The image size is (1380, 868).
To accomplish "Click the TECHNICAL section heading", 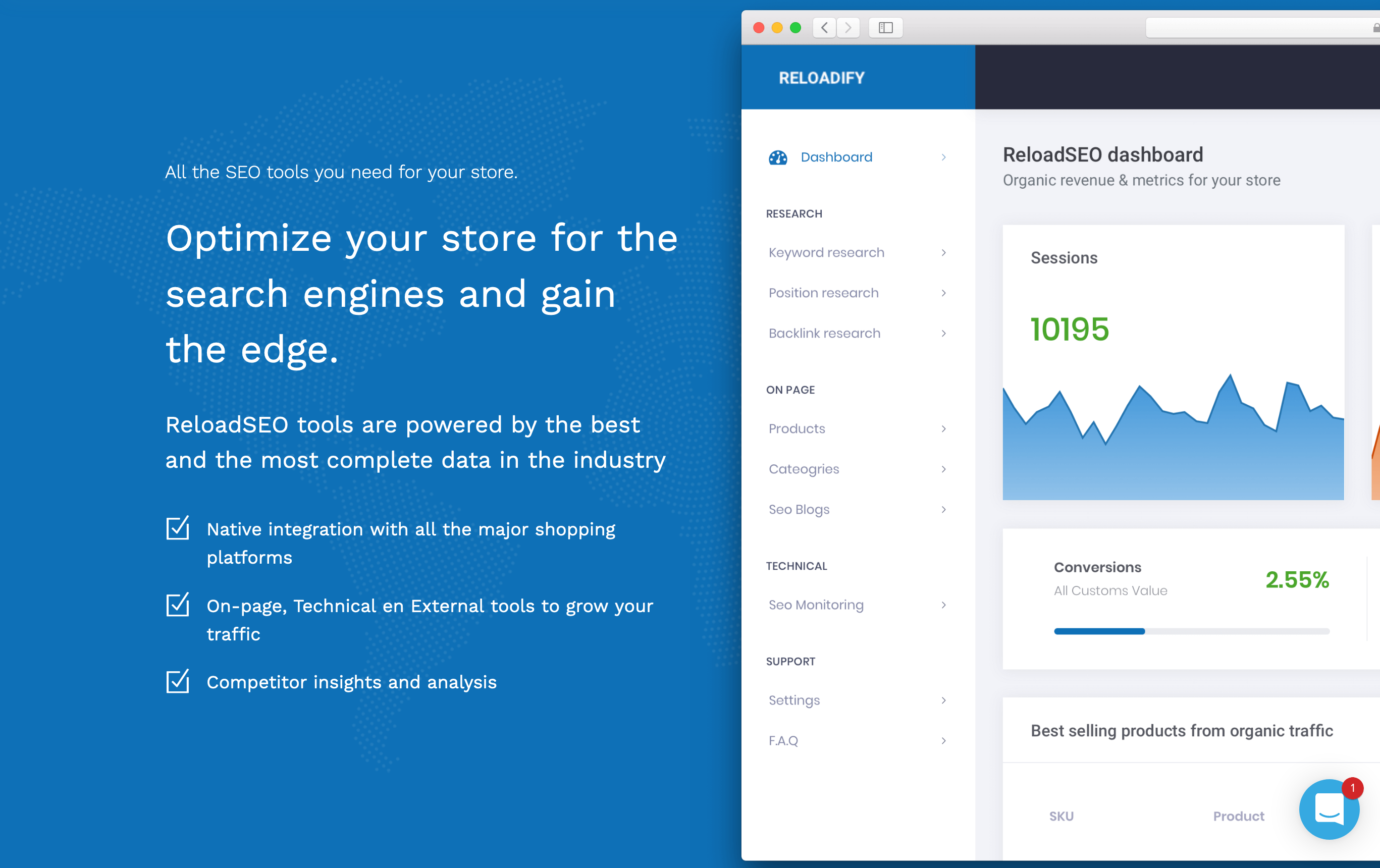I will click(x=797, y=566).
